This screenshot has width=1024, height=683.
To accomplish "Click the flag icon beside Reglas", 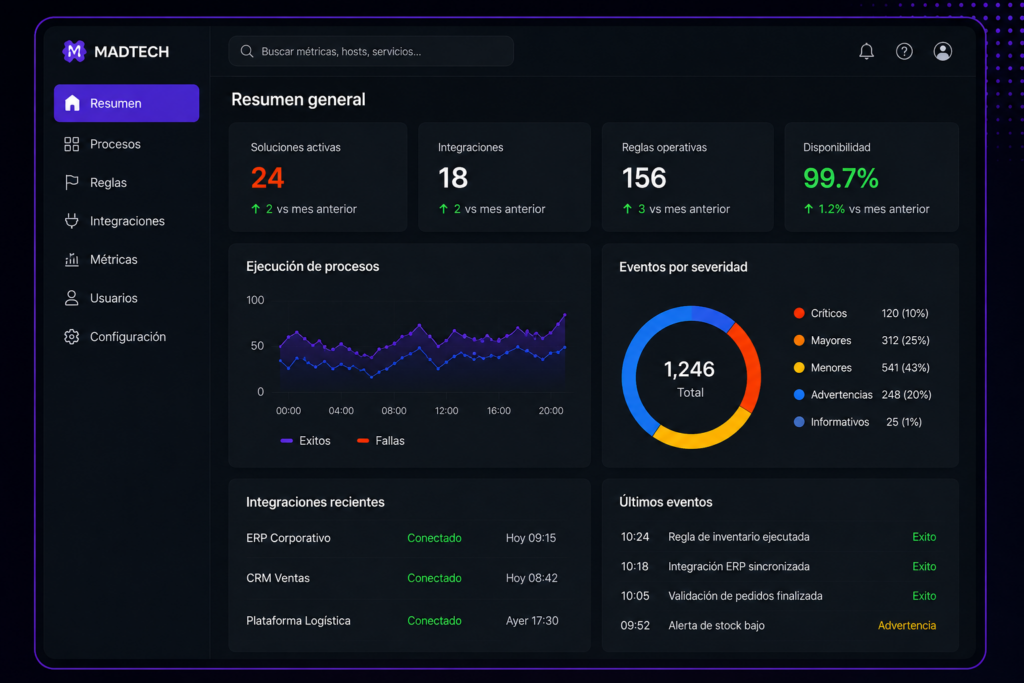I will [x=72, y=183].
